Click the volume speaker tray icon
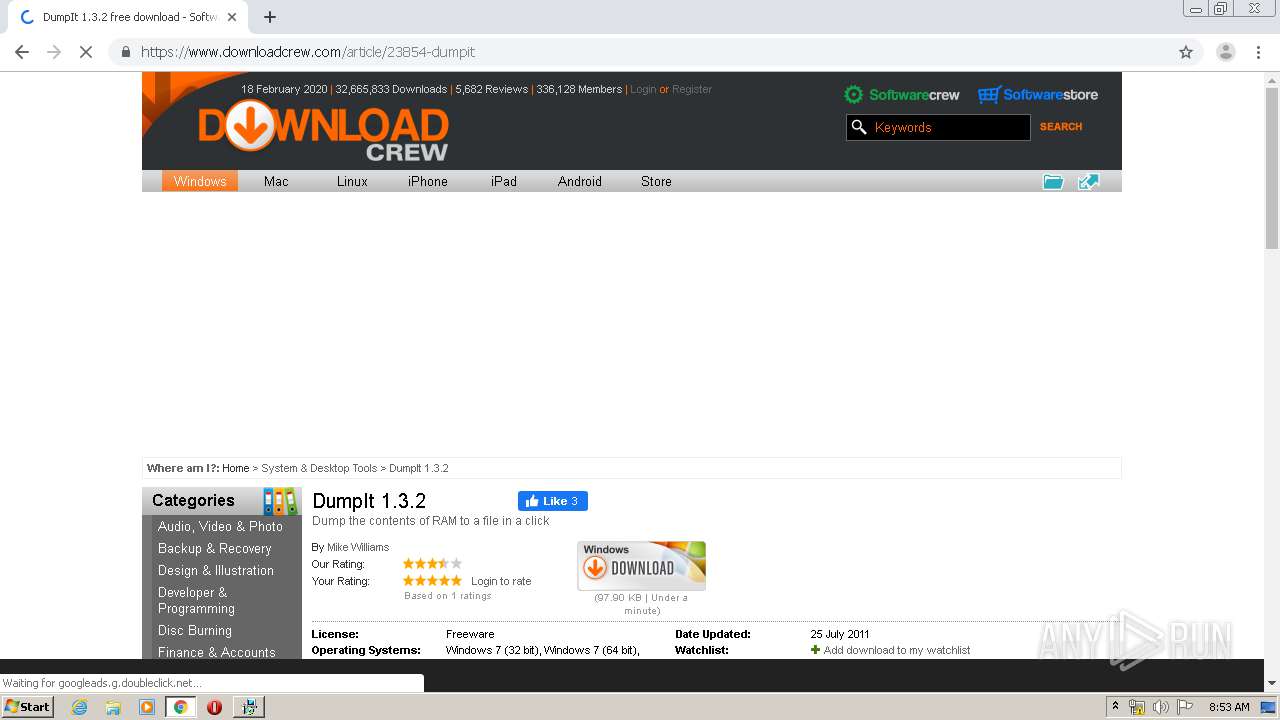Image resolution: width=1280 pixels, height=720 pixels. [x=1161, y=707]
